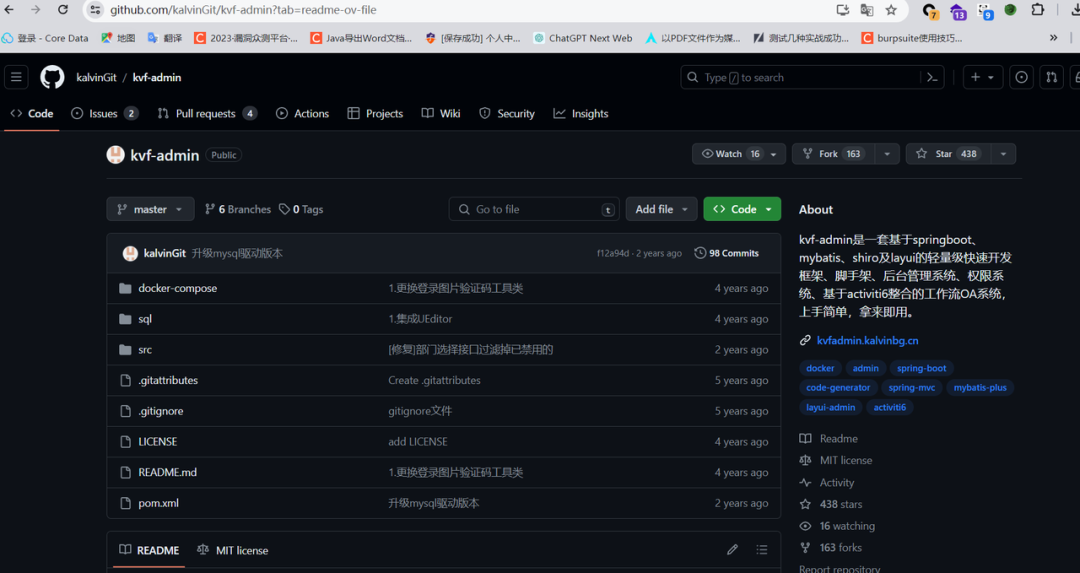Edit README with the pencil icon
Image resolution: width=1080 pixels, height=573 pixels.
click(732, 550)
